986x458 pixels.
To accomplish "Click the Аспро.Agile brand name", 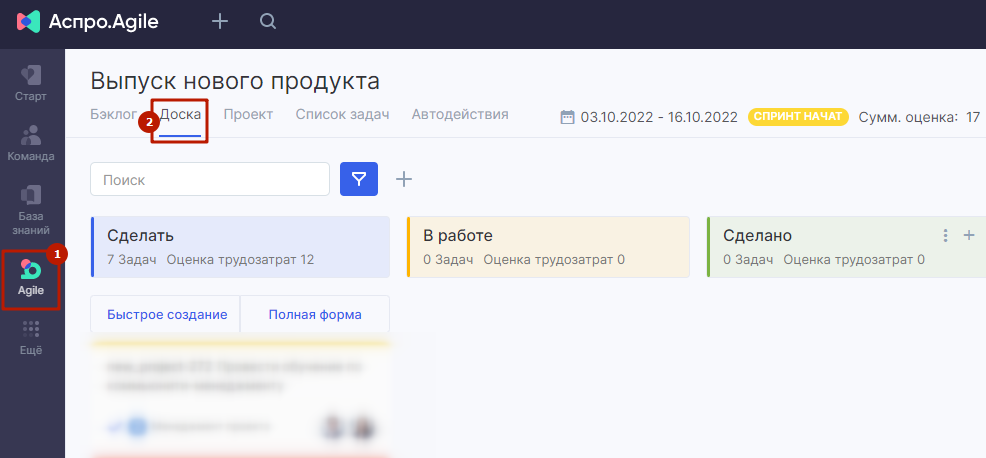I will 104,22.
